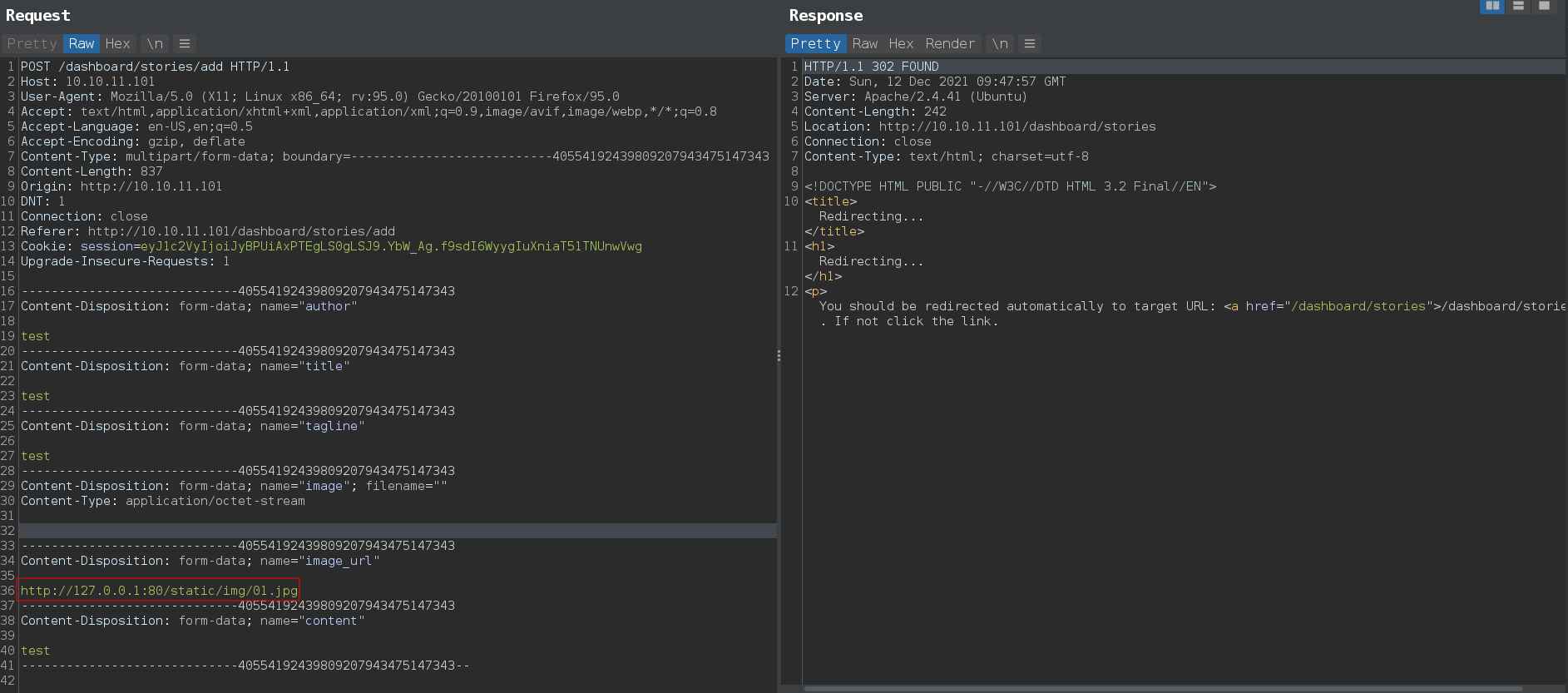
Task: Select the Raw tab in Request
Action: pyautogui.click(x=82, y=43)
